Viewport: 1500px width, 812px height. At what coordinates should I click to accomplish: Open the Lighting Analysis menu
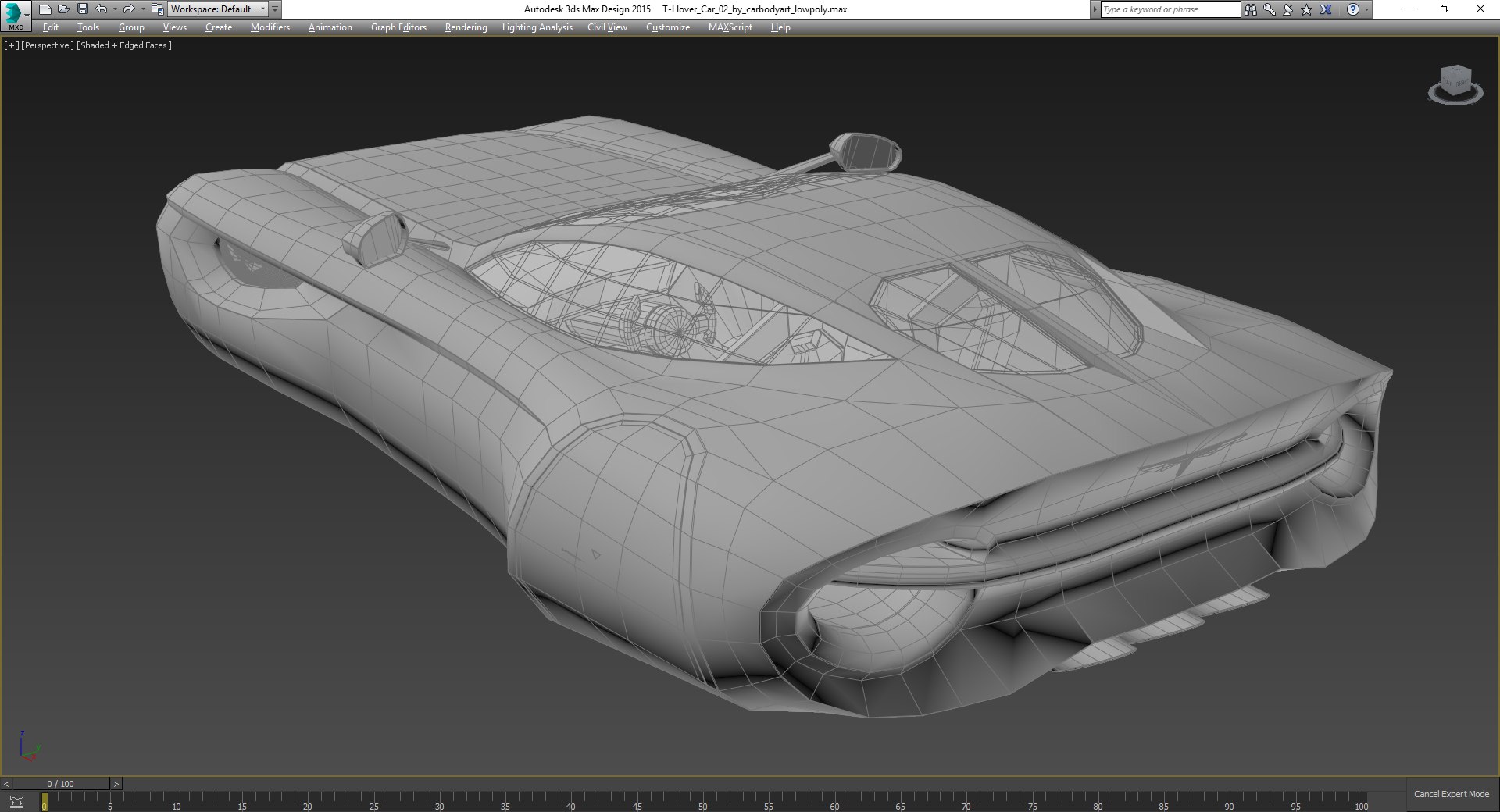537,27
